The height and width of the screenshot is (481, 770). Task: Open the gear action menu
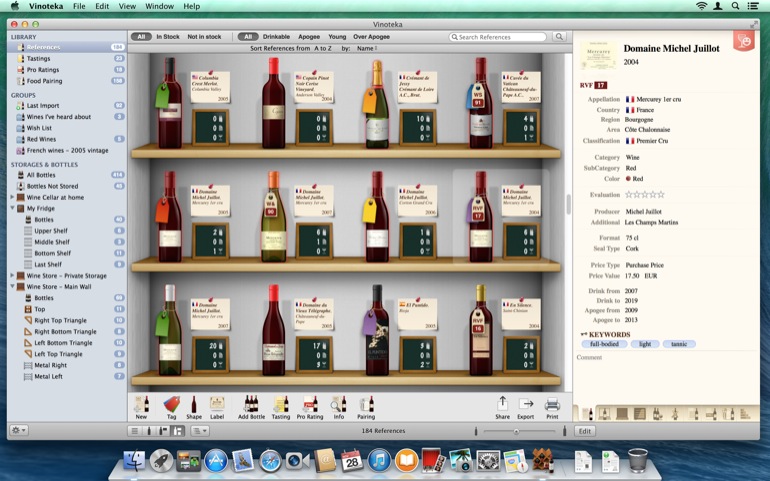[x=19, y=430]
